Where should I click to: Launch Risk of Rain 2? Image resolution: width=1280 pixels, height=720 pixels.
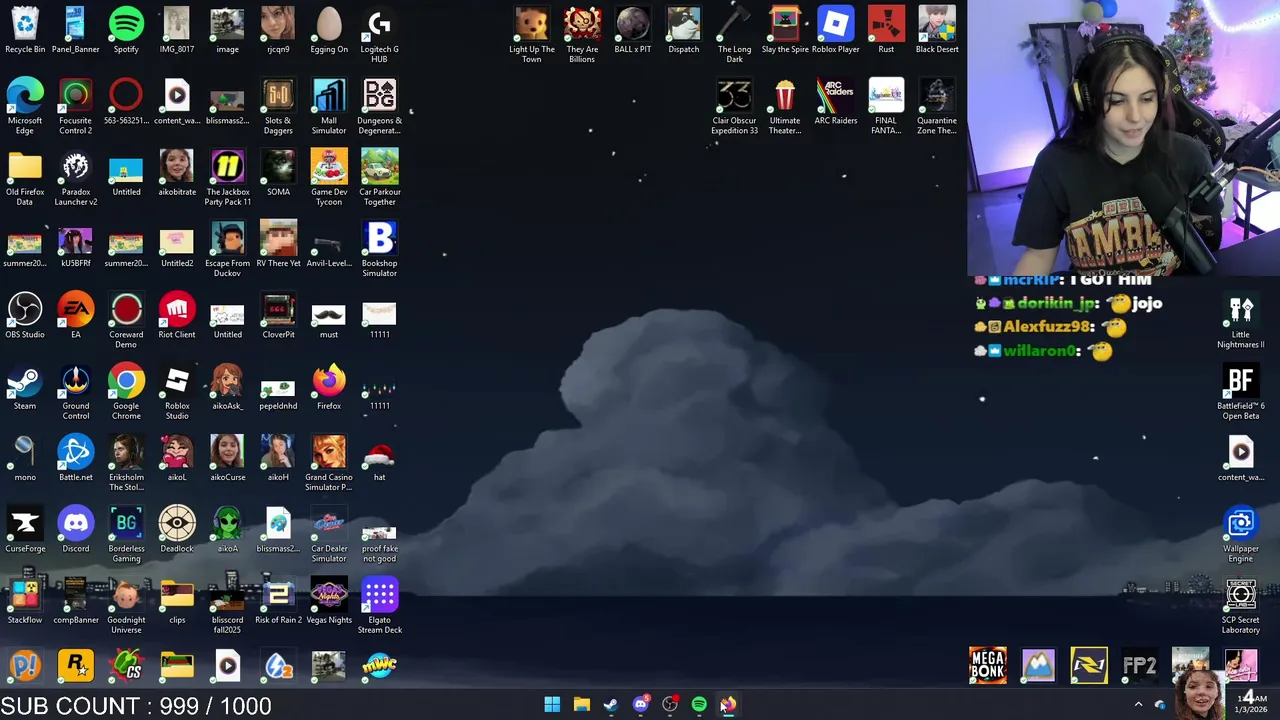pyautogui.click(x=278, y=601)
